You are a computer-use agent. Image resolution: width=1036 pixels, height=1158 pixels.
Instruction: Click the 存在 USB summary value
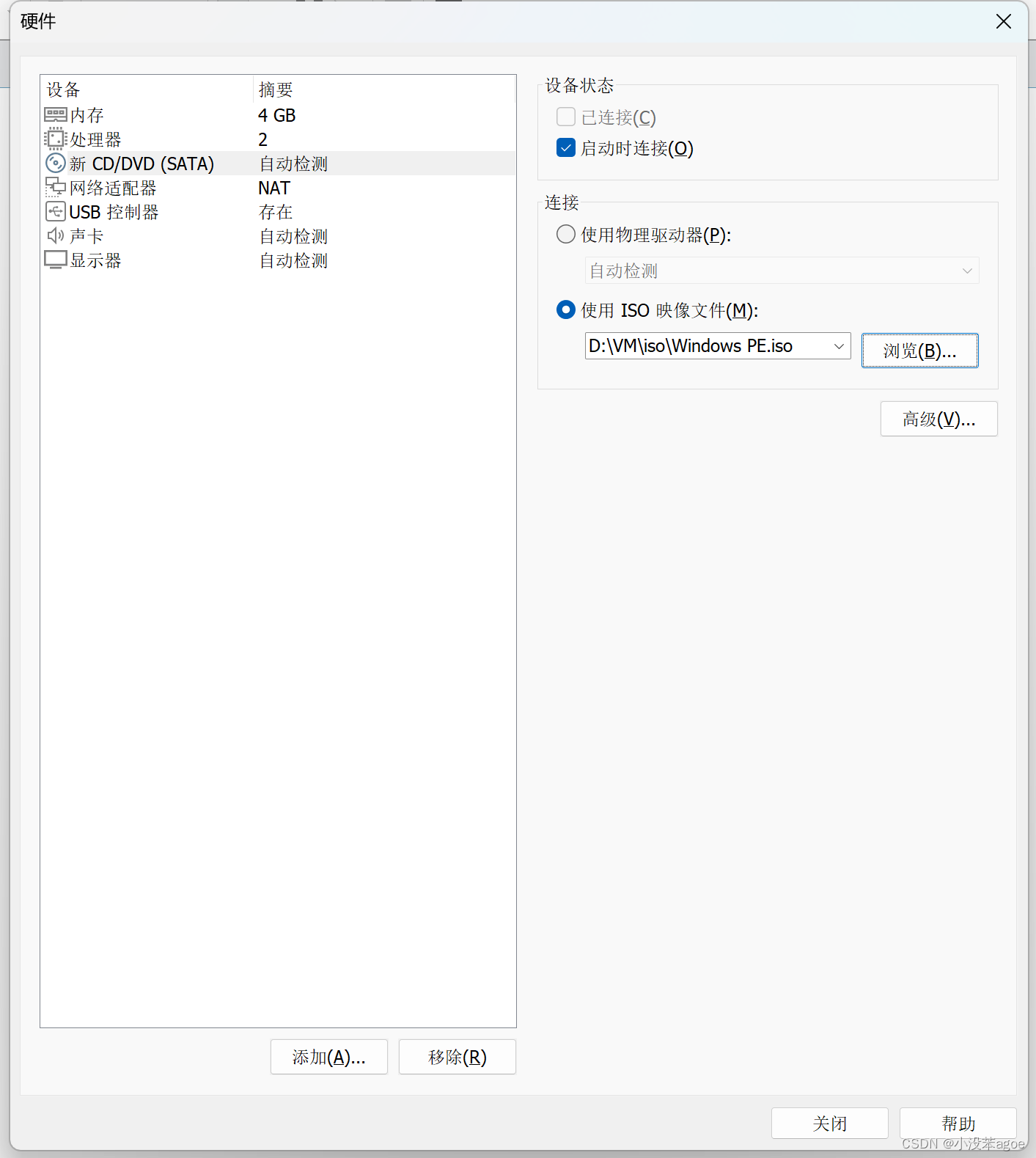[276, 212]
